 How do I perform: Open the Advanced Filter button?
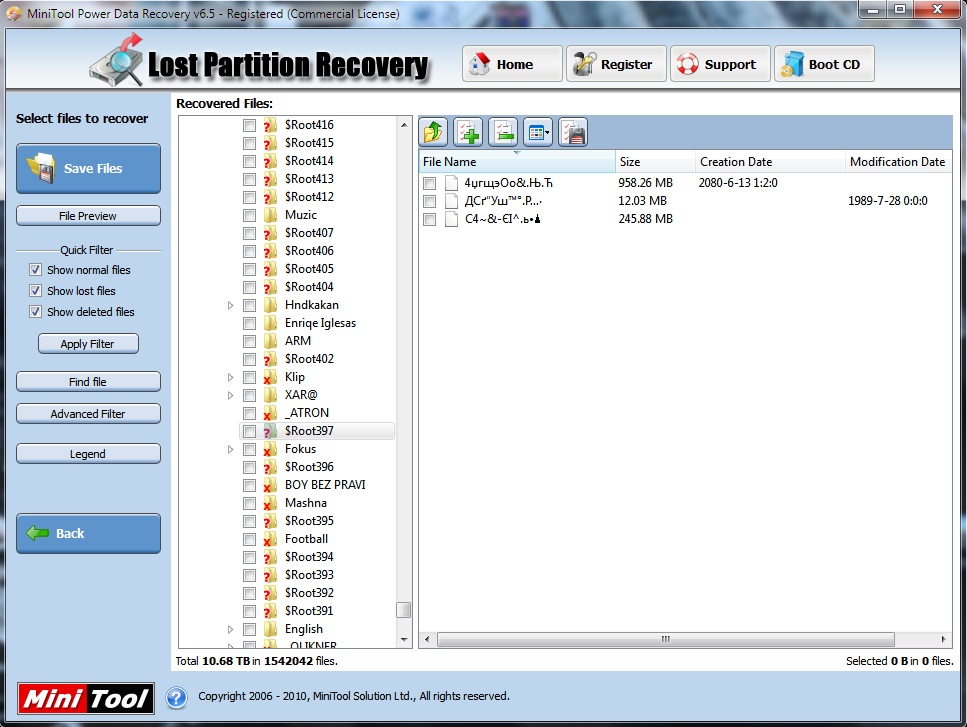[88, 414]
